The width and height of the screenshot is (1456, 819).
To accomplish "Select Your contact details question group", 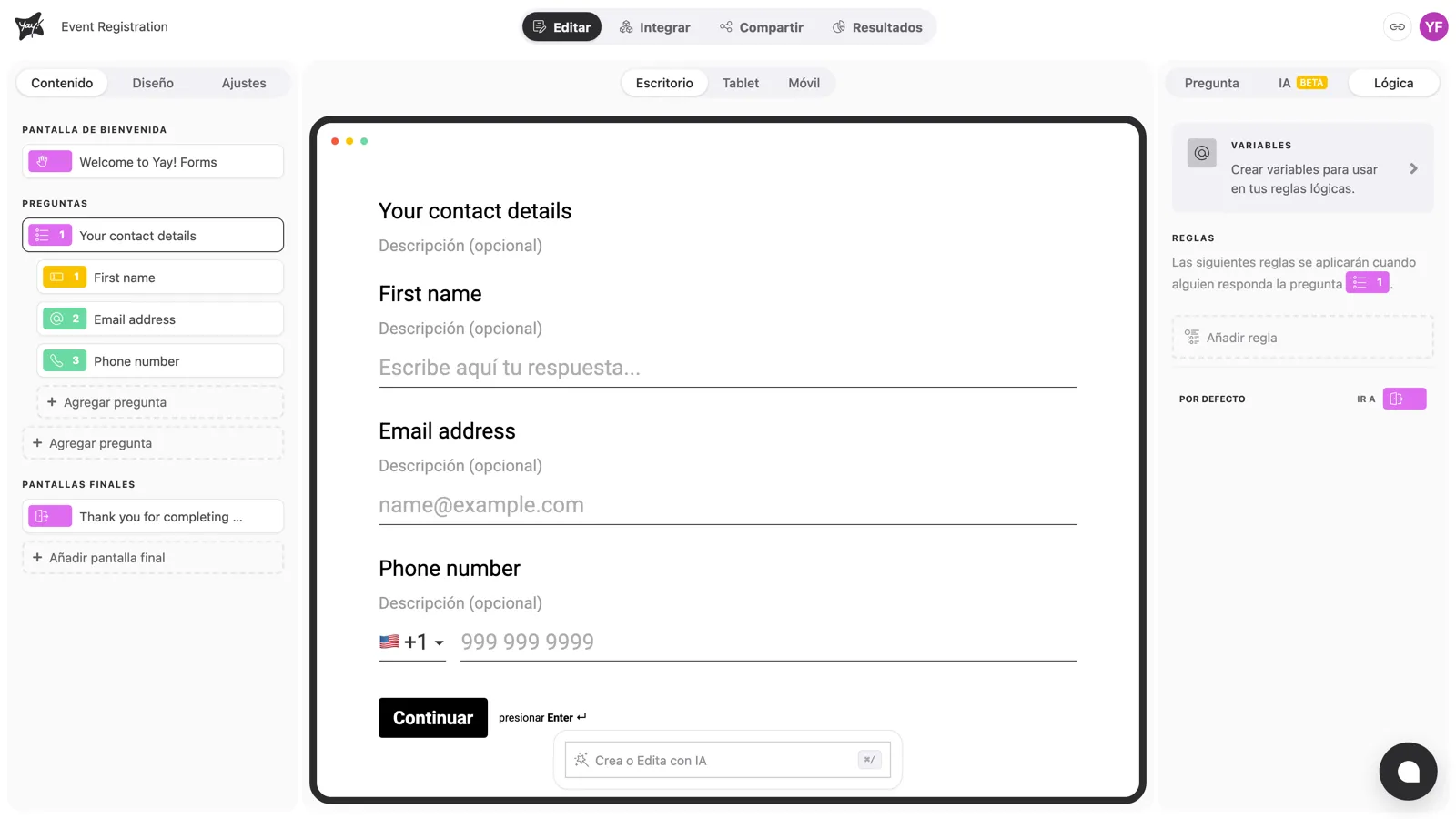I will [x=153, y=235].
